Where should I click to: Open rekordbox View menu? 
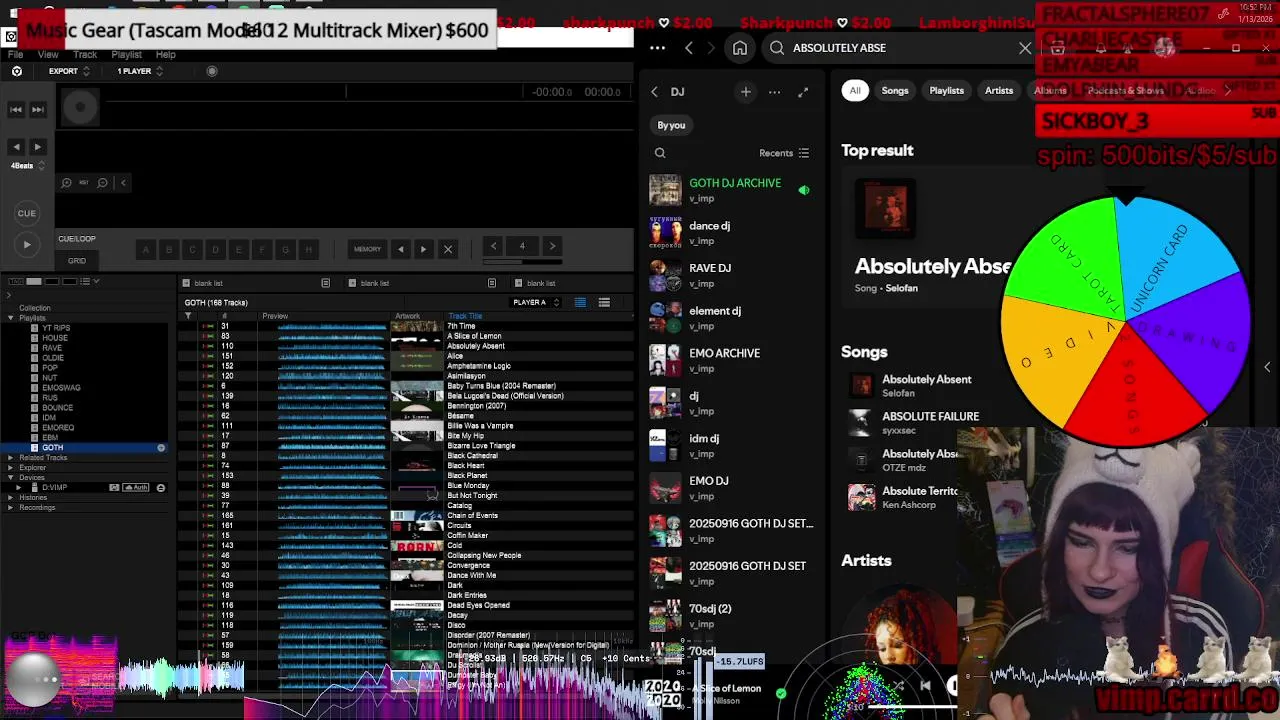pos(48,54)
